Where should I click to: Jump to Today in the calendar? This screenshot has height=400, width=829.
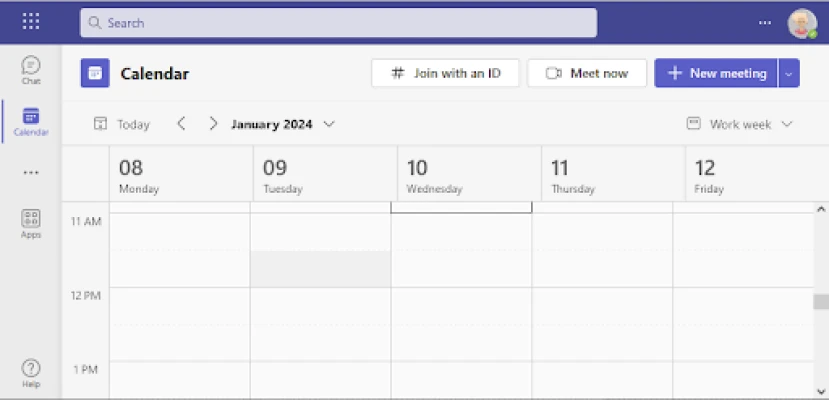(122, 125)
